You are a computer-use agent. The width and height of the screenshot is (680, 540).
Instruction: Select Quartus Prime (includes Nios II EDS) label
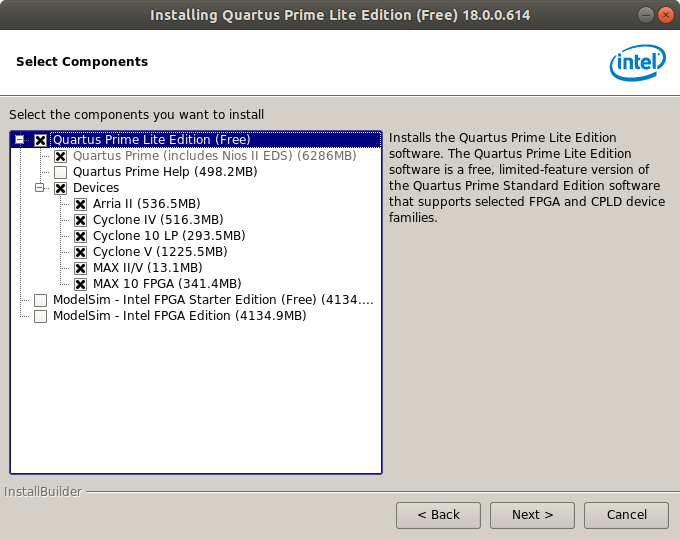pyautogui.click(x=215, y=156)
